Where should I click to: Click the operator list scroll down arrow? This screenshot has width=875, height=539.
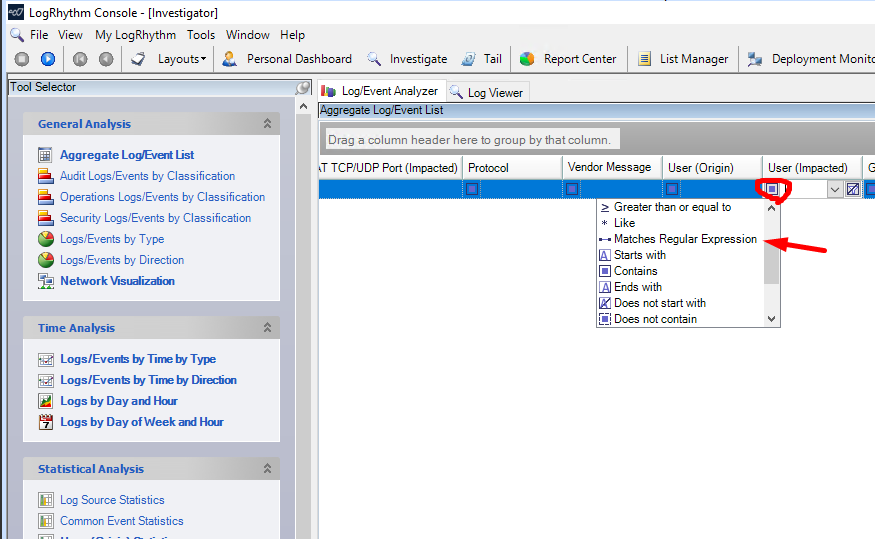[771, 319]
